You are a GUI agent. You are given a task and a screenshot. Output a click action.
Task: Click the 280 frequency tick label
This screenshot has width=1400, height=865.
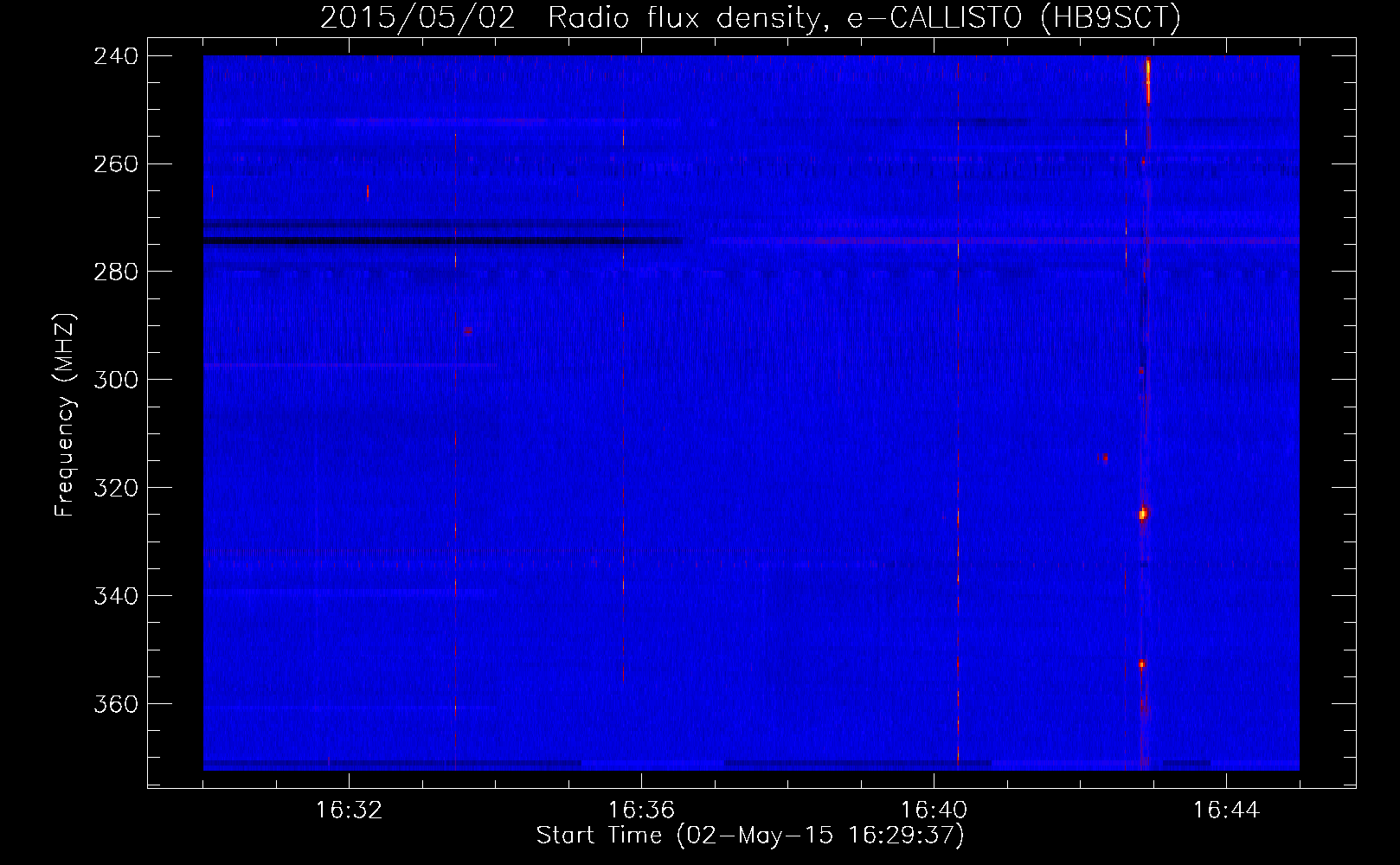pyautogui.click(x=115, y=272)
